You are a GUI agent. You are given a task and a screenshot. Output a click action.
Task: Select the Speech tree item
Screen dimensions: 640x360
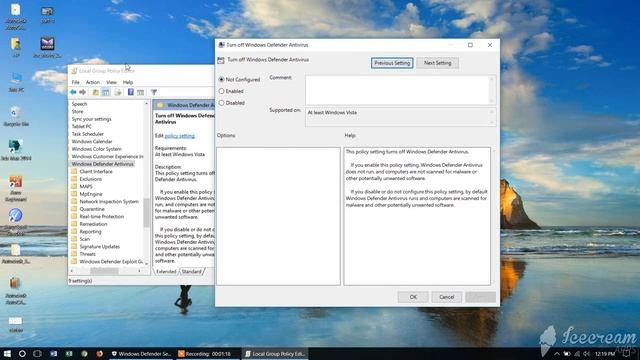tap(79, 104)
